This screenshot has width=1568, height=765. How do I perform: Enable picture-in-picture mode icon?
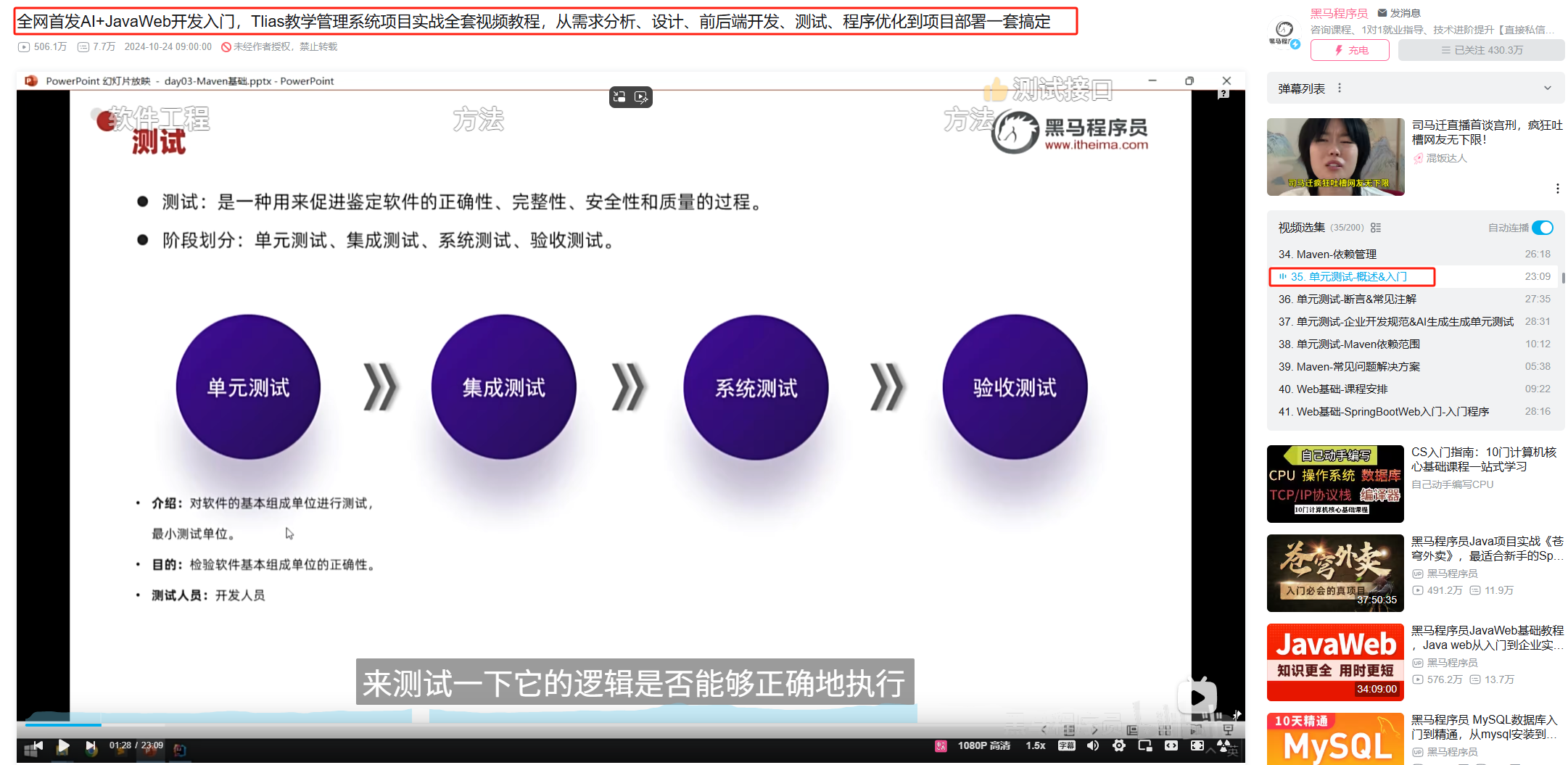(x=1145, y=745)
